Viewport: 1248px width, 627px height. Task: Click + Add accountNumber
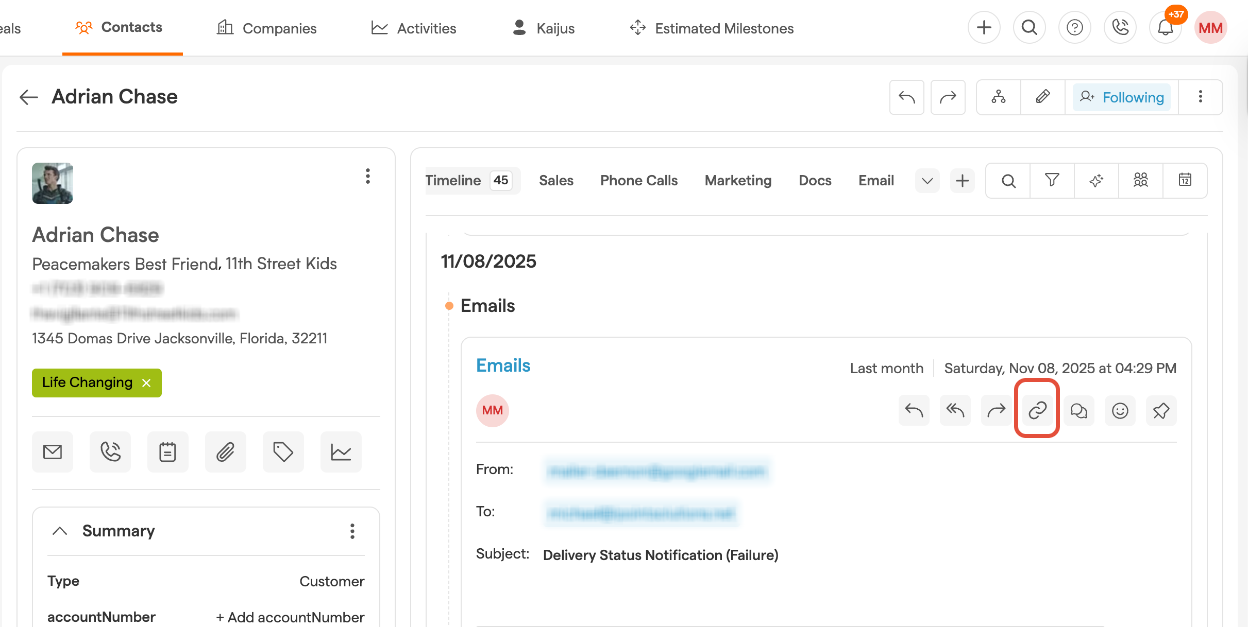point(290,617)
